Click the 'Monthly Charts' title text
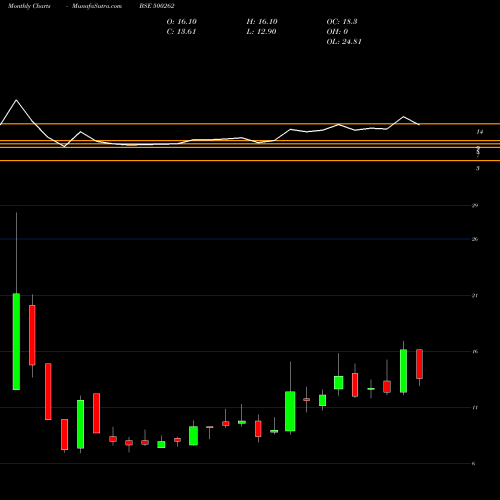The width and height of the screenshot is (500, 500). [x=29, y=6]
